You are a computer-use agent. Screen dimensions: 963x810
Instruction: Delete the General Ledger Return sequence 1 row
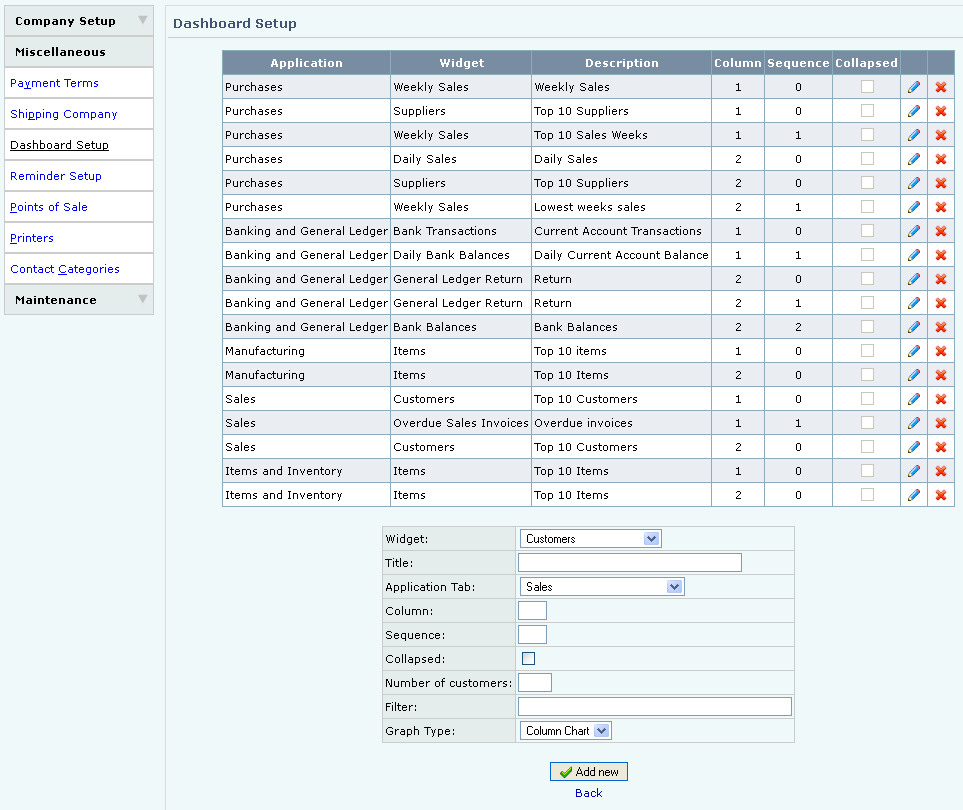941,303
